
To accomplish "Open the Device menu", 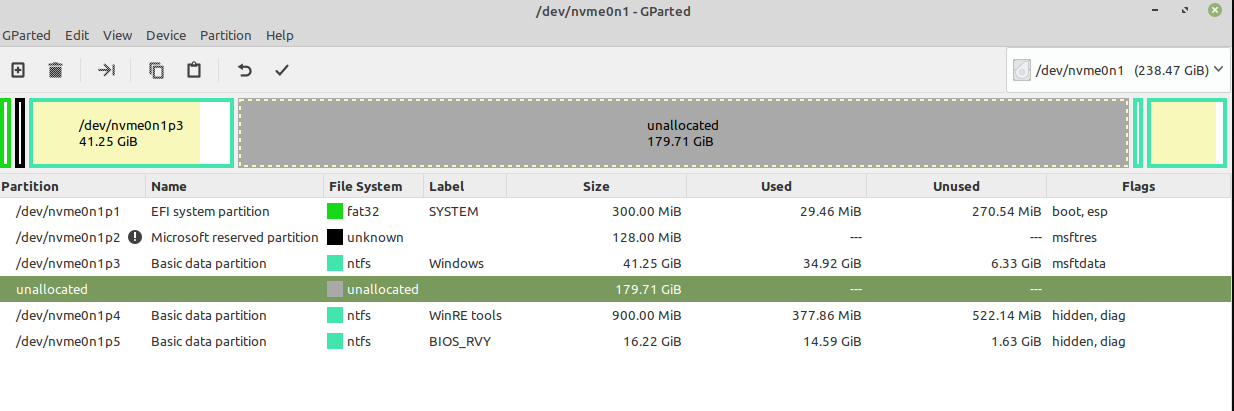I will [x=166, y=35].
